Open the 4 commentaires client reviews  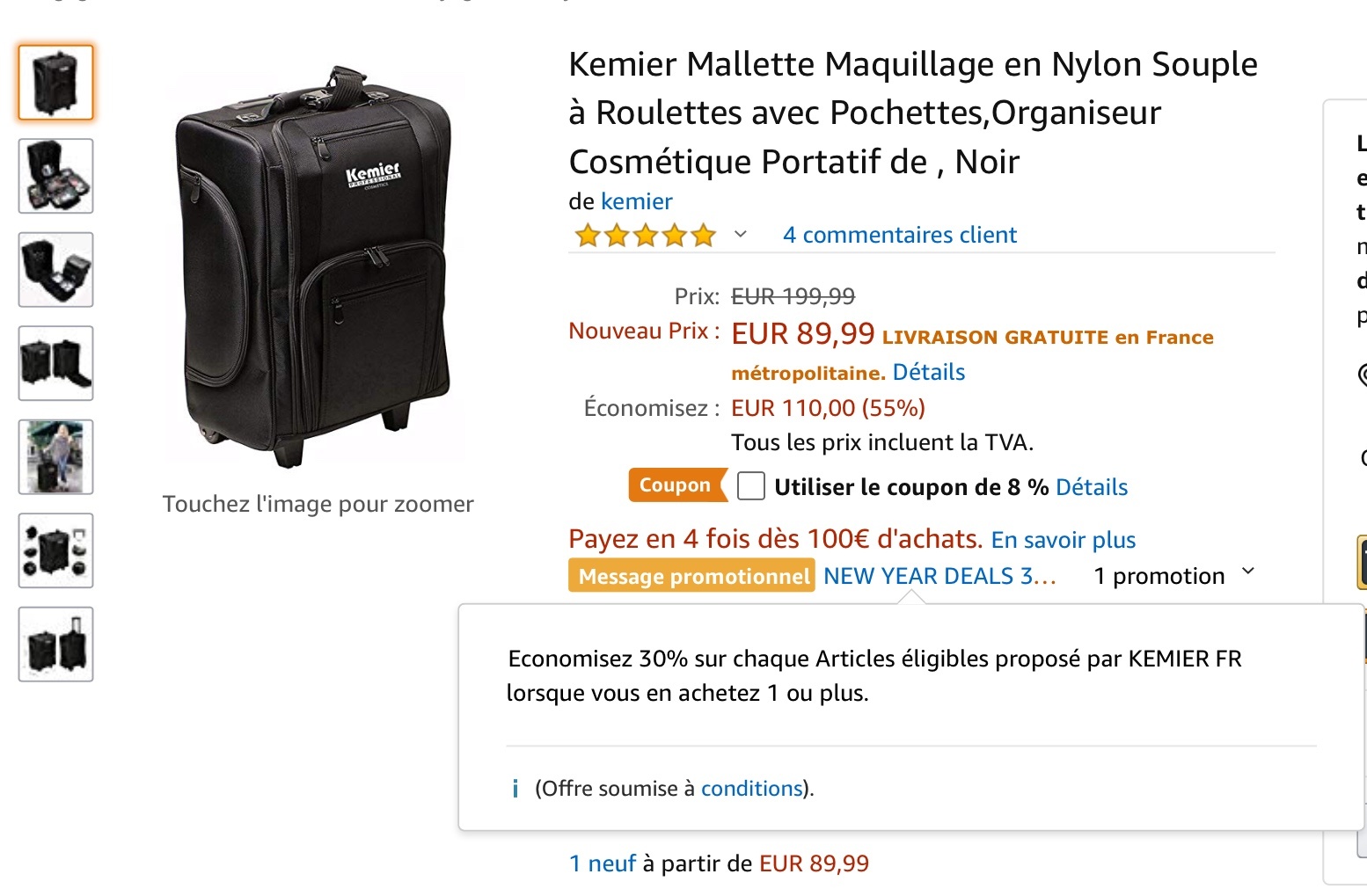899,235
